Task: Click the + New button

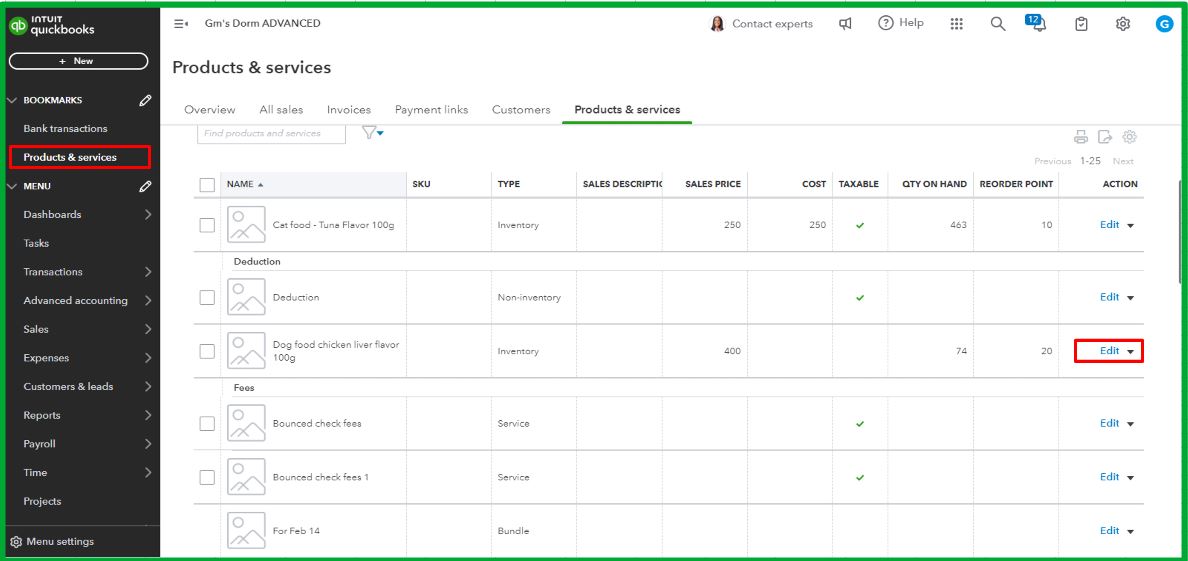Action: tap(78, 61)
